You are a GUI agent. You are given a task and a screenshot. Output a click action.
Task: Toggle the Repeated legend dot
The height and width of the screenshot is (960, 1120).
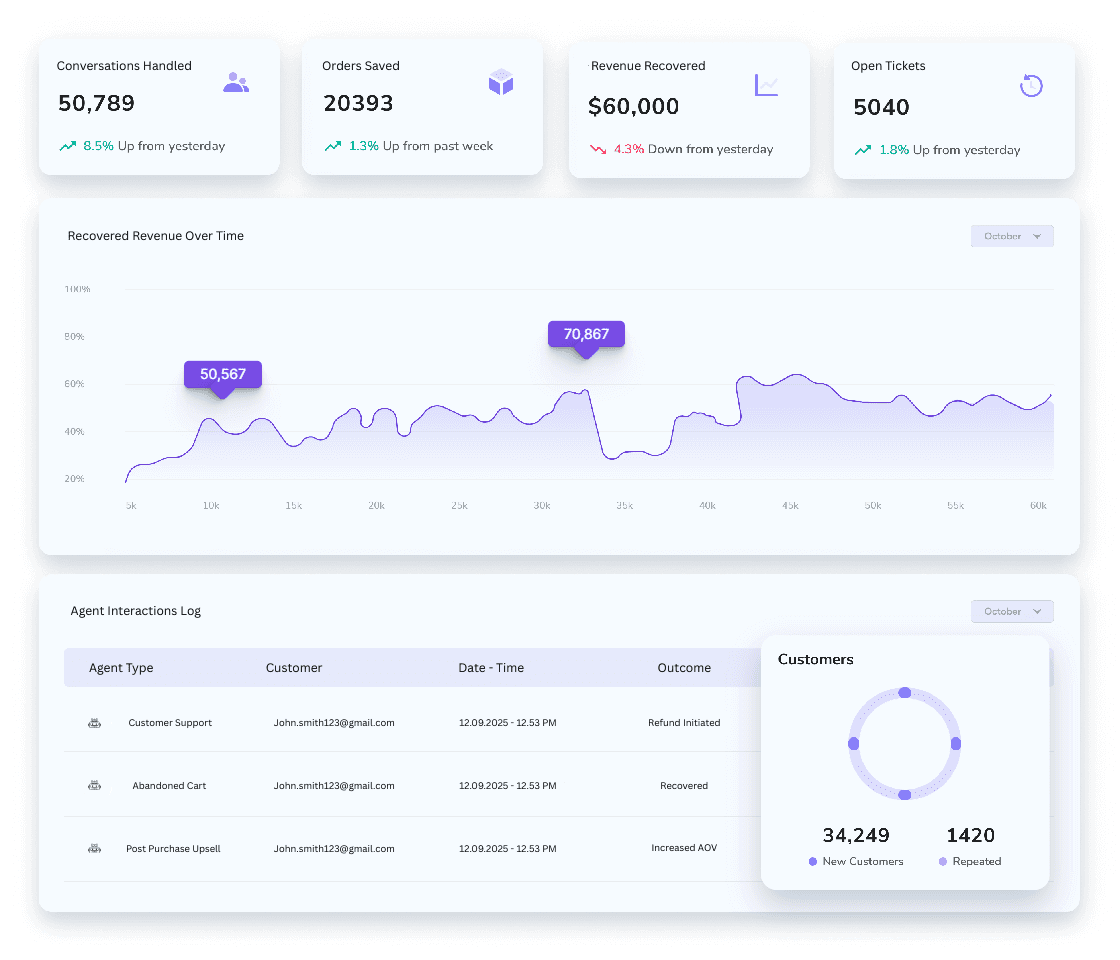click(941, 861)
